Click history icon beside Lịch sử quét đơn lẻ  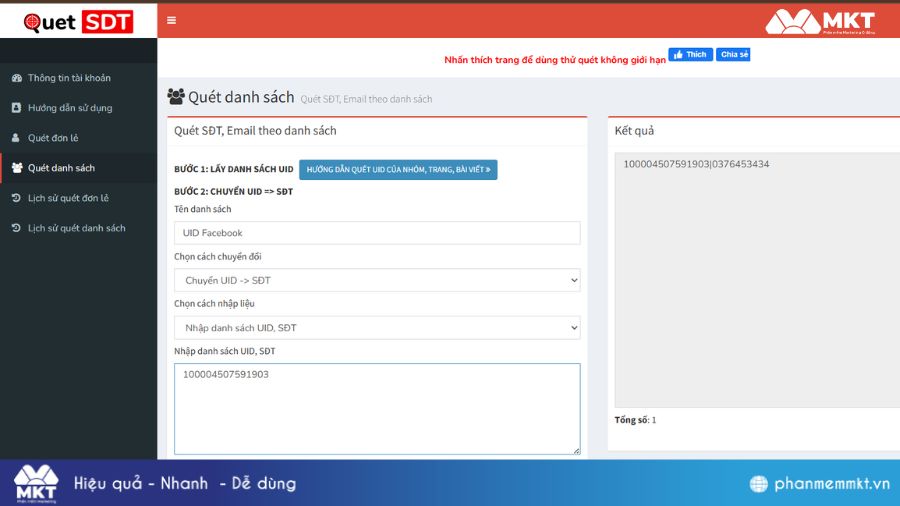tap(16, 198)
